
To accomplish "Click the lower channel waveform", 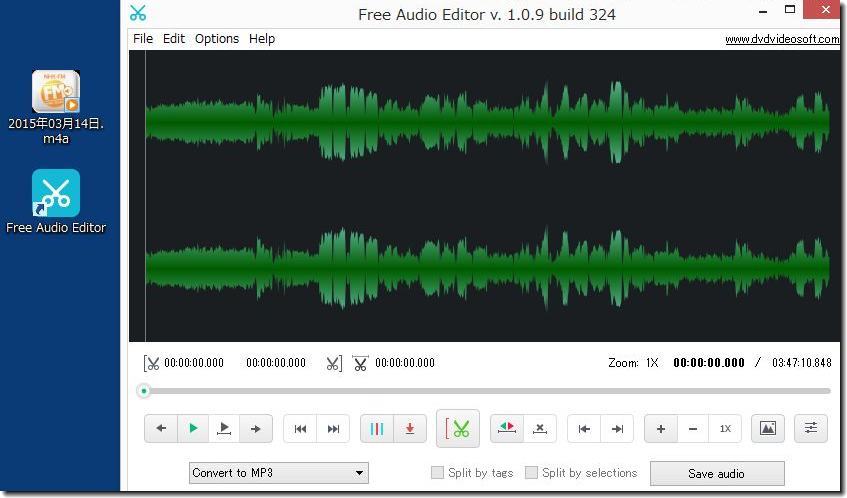I will click(x=487, y=268).
